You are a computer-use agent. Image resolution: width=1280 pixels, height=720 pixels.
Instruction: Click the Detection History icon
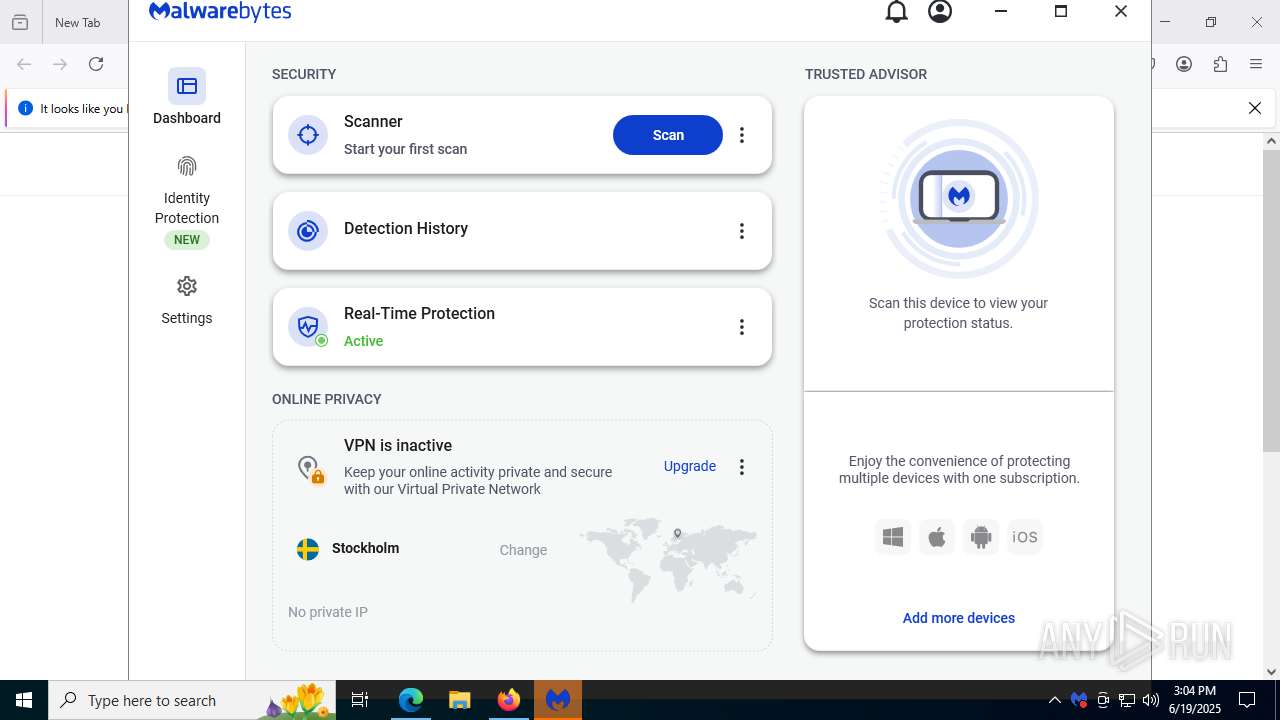308,231
